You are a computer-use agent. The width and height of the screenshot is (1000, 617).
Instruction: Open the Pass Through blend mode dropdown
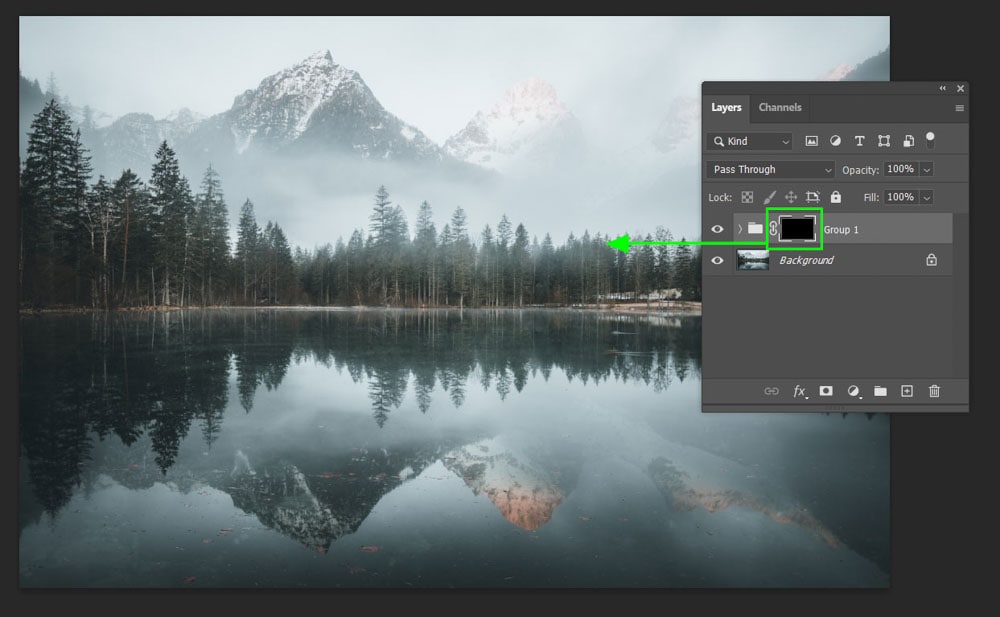[770, 170]
